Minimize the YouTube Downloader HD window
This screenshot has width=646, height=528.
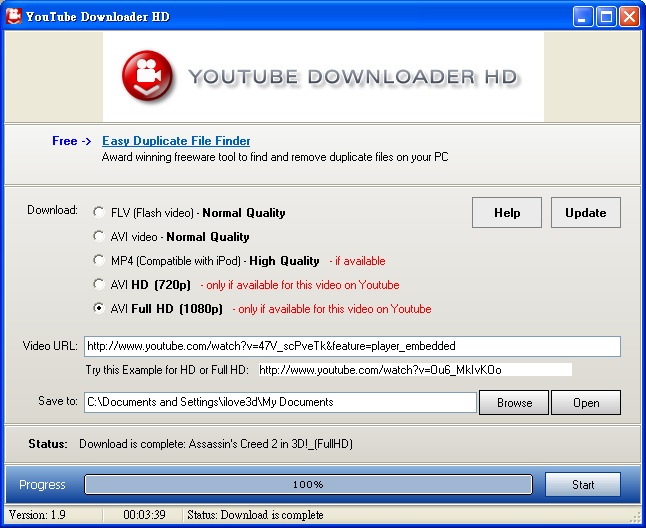click(583, 17)
